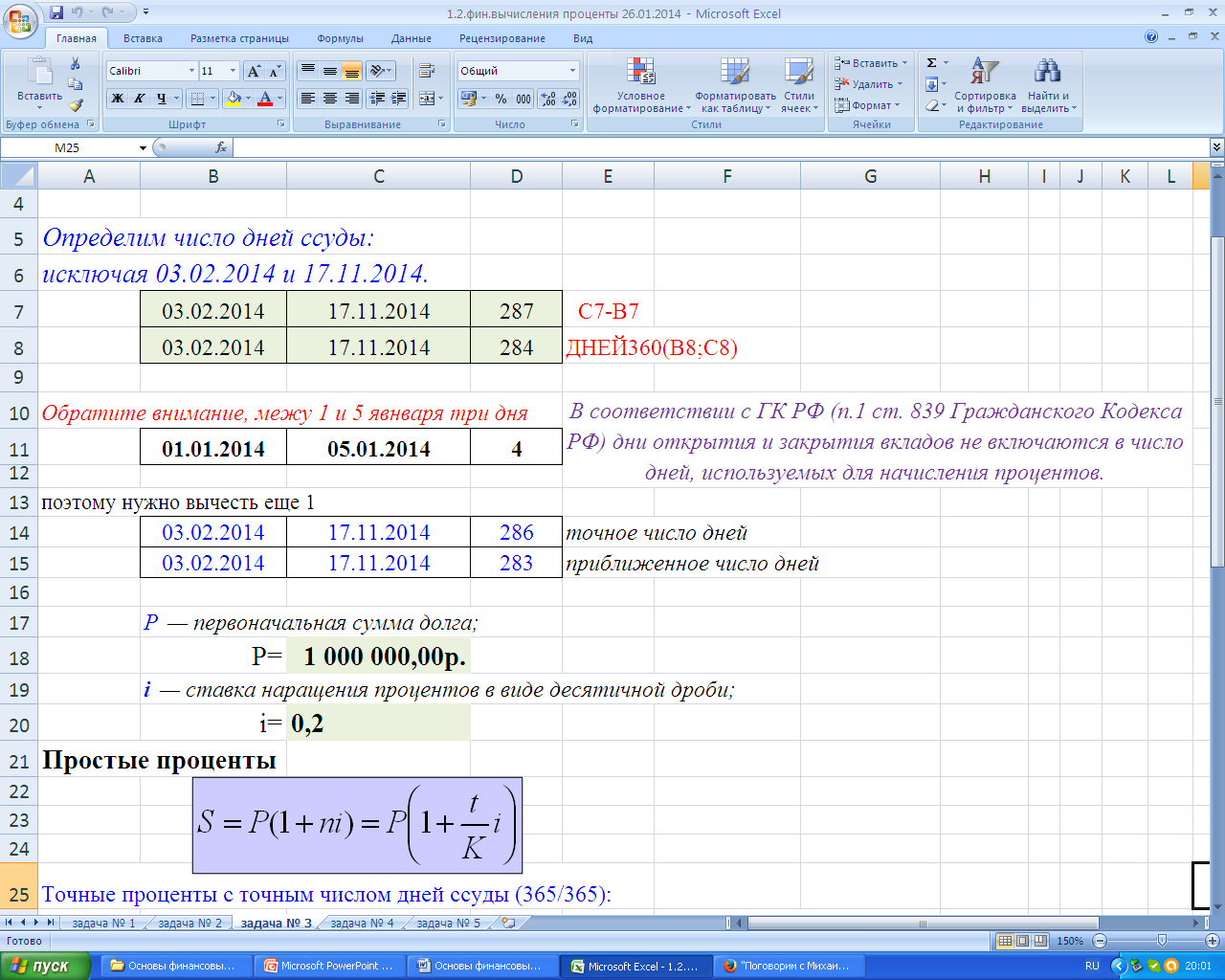Open Microsoft PowerPoint from taskbar

coord(330,967)
